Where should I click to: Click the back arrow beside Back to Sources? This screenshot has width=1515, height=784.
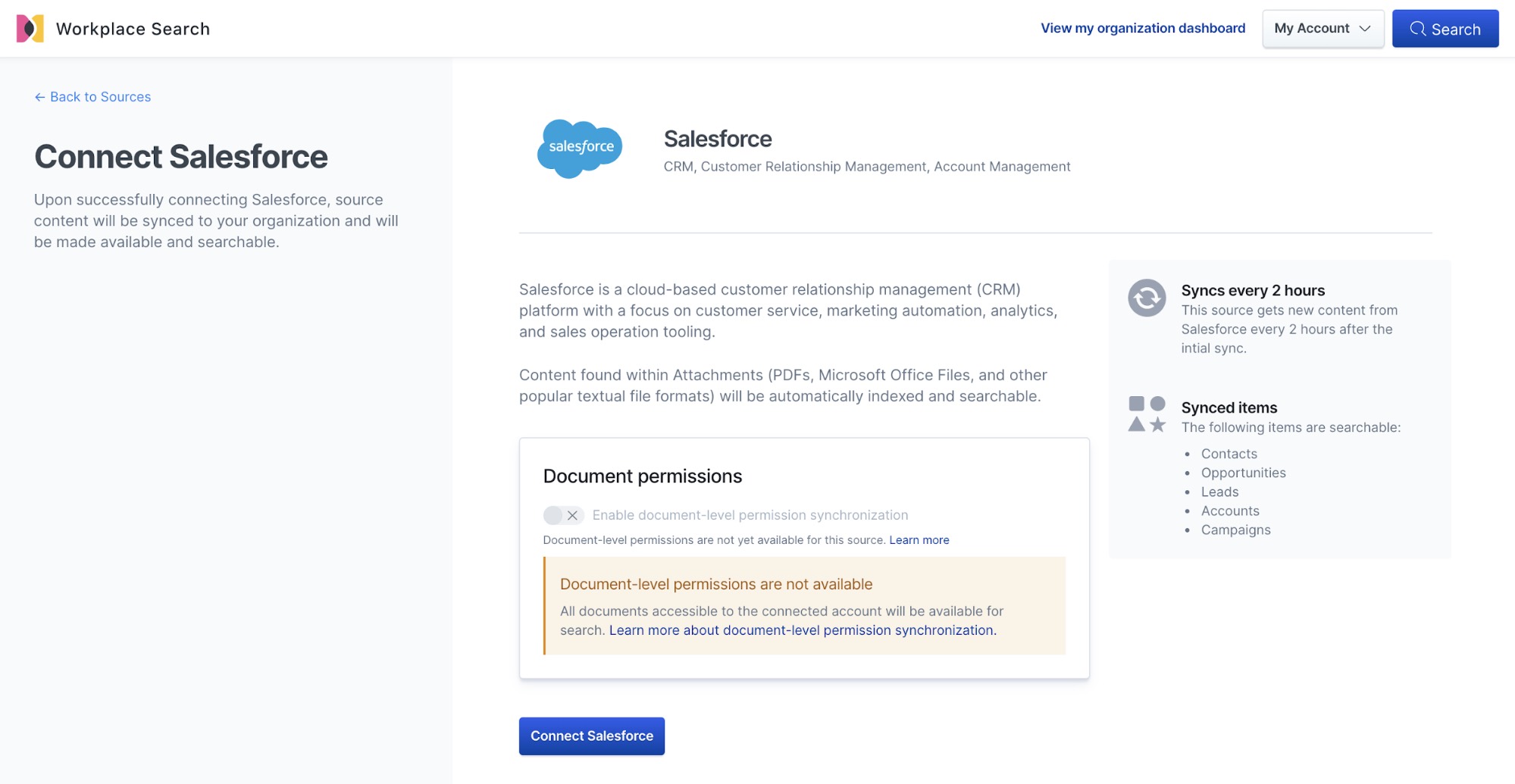pyautogui.click(x=39, y=97)
